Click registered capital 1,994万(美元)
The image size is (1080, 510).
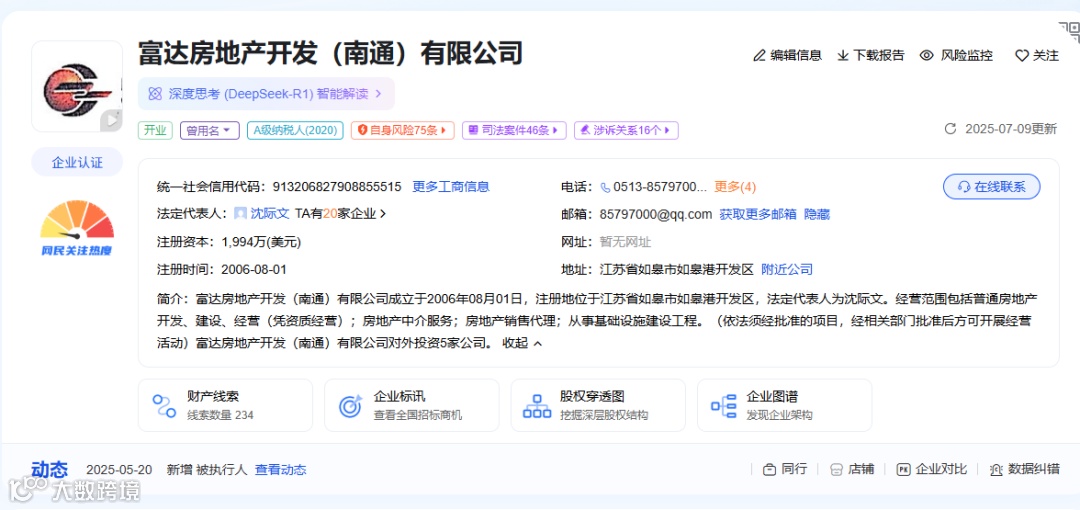(x=261, y=242)
